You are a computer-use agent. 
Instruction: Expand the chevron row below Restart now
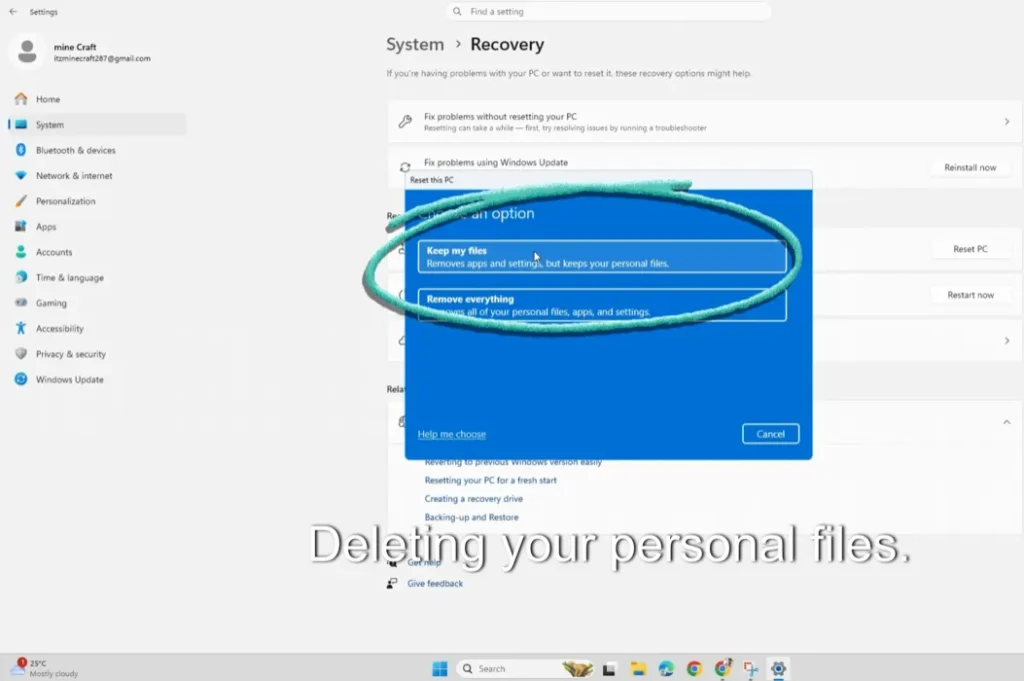click(1006, 340)
